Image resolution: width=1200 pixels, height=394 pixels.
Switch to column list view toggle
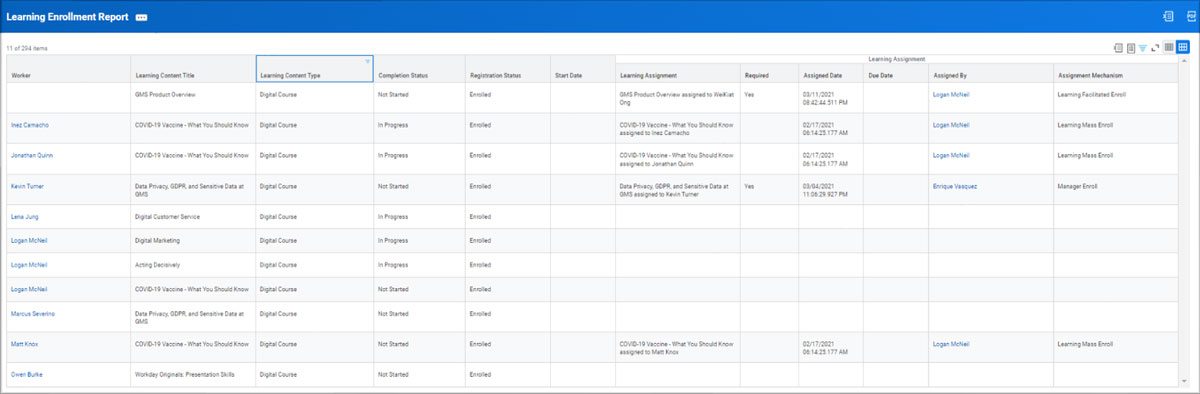pyautogui.click(x=1169, y=47)
